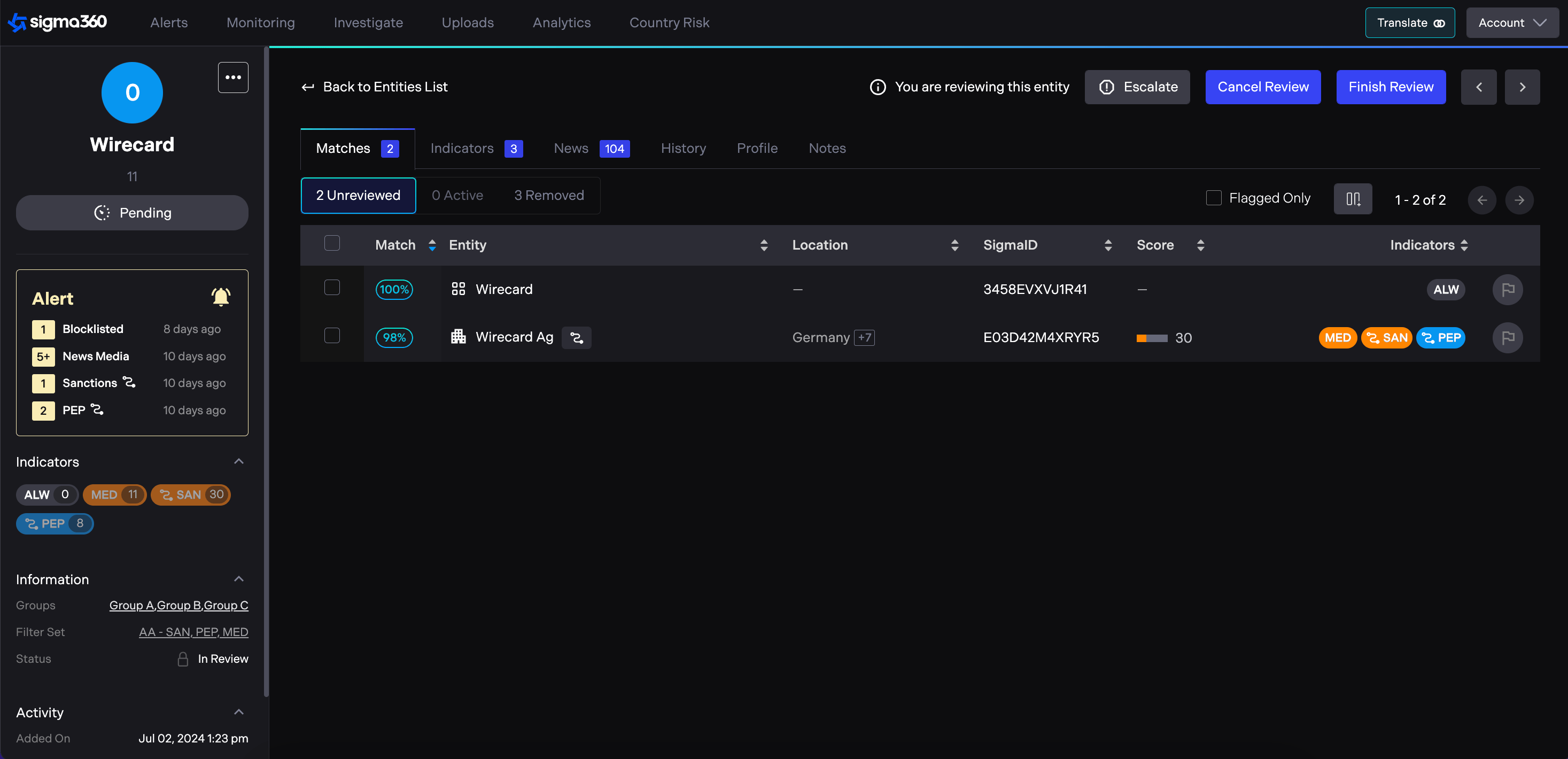Open the Country Risk menu
Screen dimensions: 1568x759
669,22
